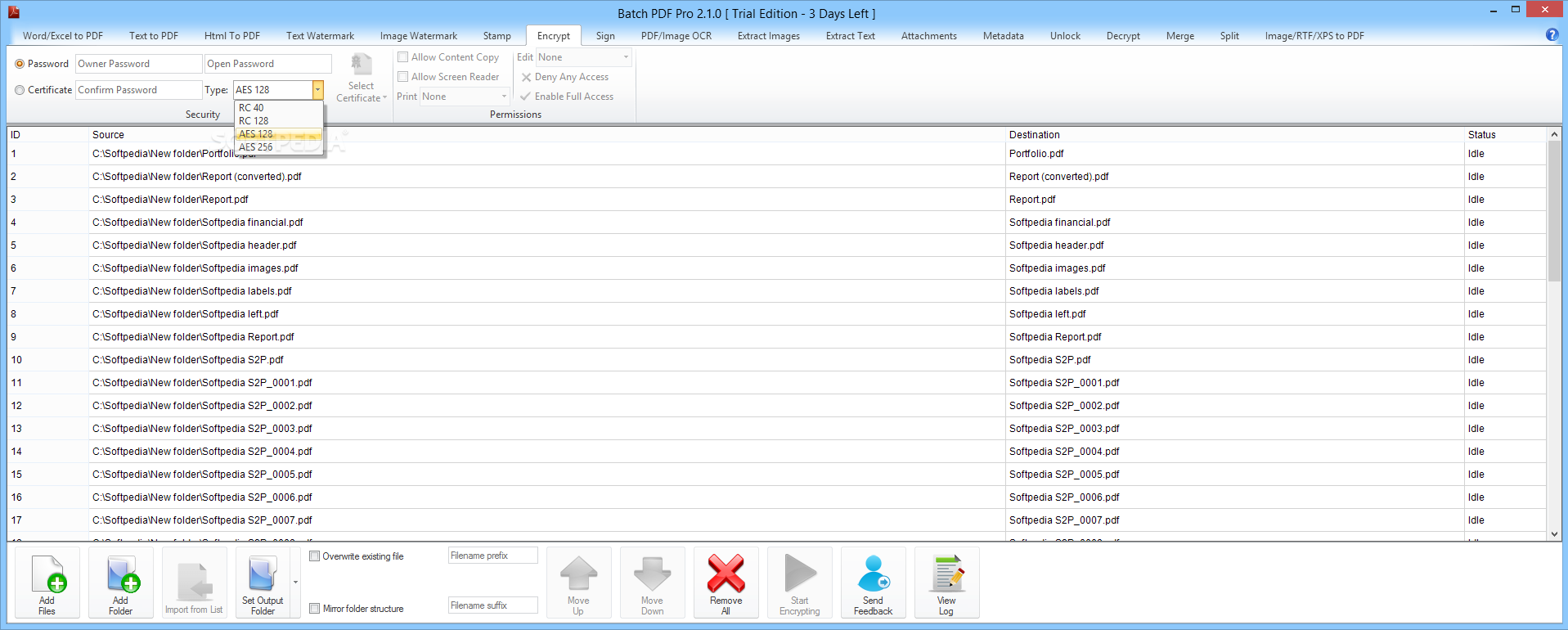This screenshot has width=1568, height=630.
Task: Enable the Allow Content Copy checkbox
Action: tap(402, 57)
